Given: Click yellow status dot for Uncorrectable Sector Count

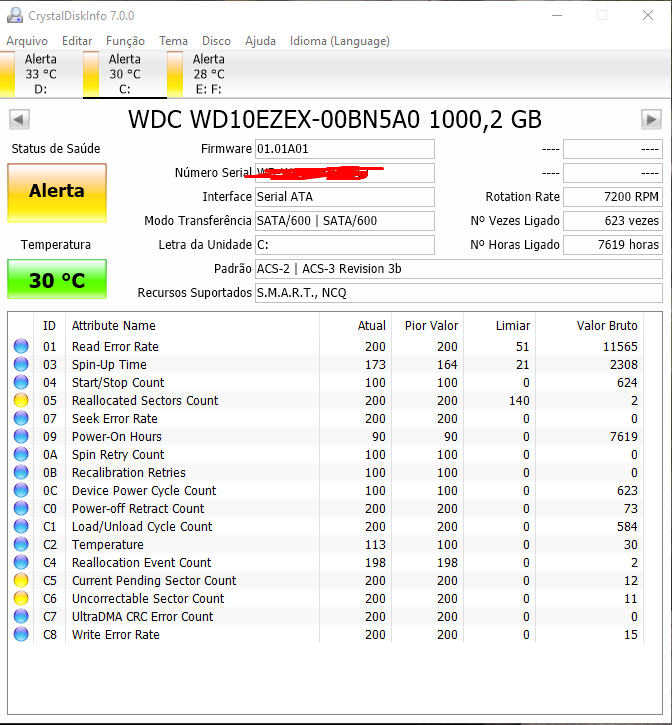Looking at the screenshot, I should (x=21, y=599).
